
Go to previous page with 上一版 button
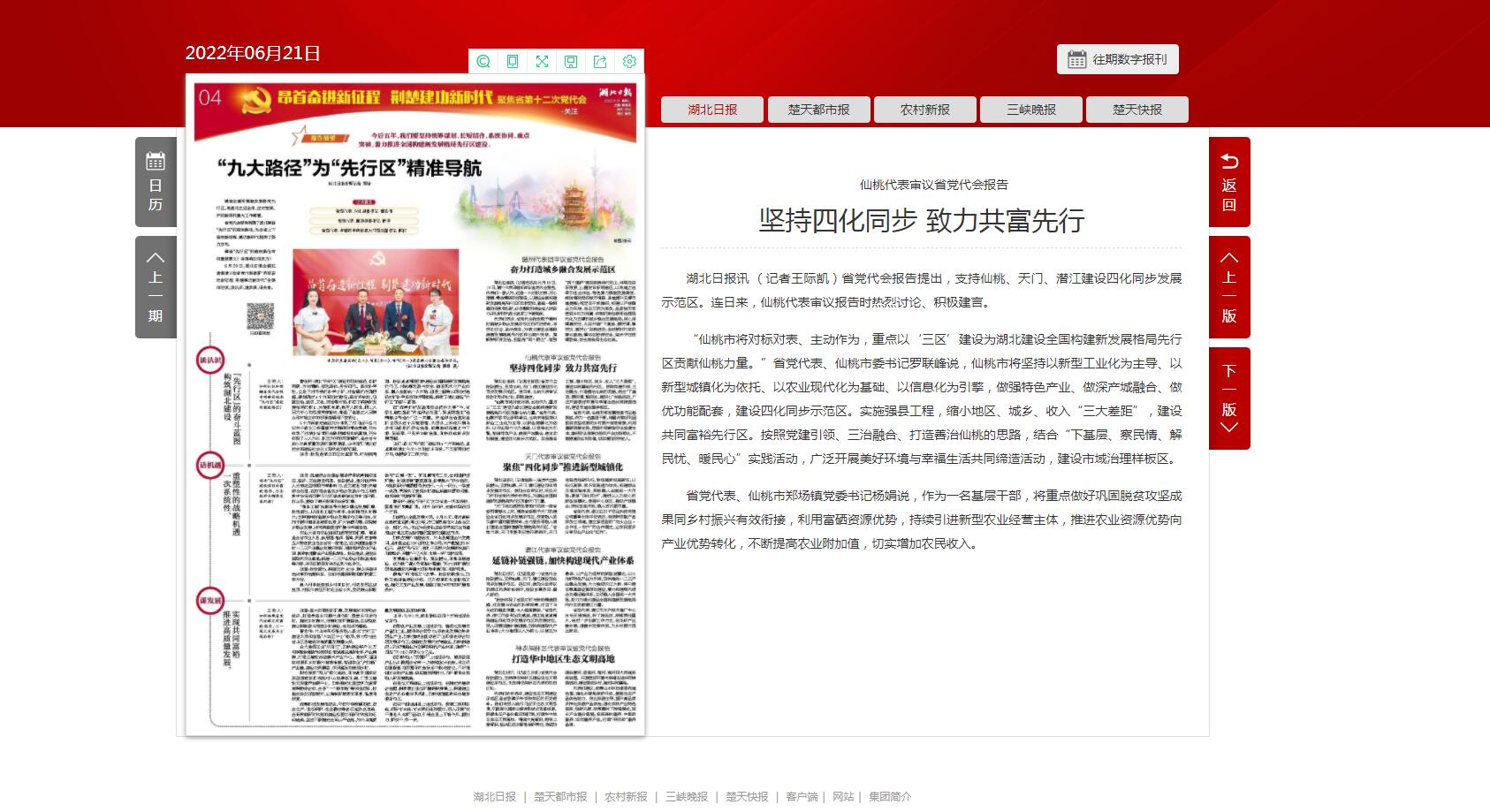point(1229,287)
